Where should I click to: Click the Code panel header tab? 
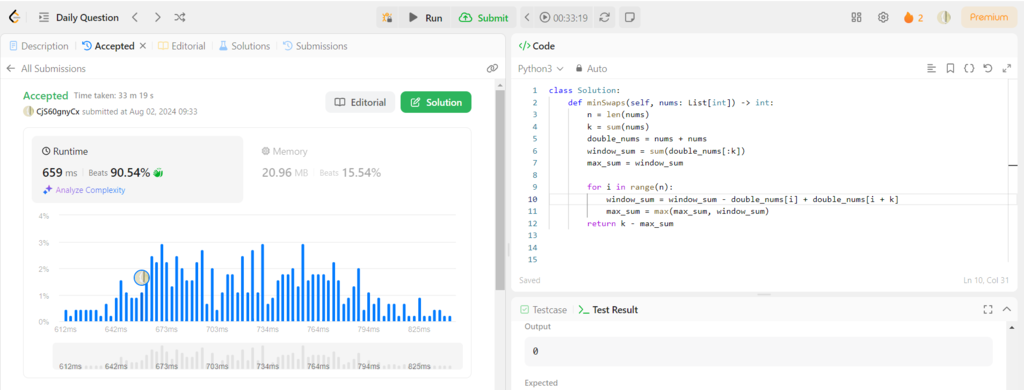click(x=536, y=46)
